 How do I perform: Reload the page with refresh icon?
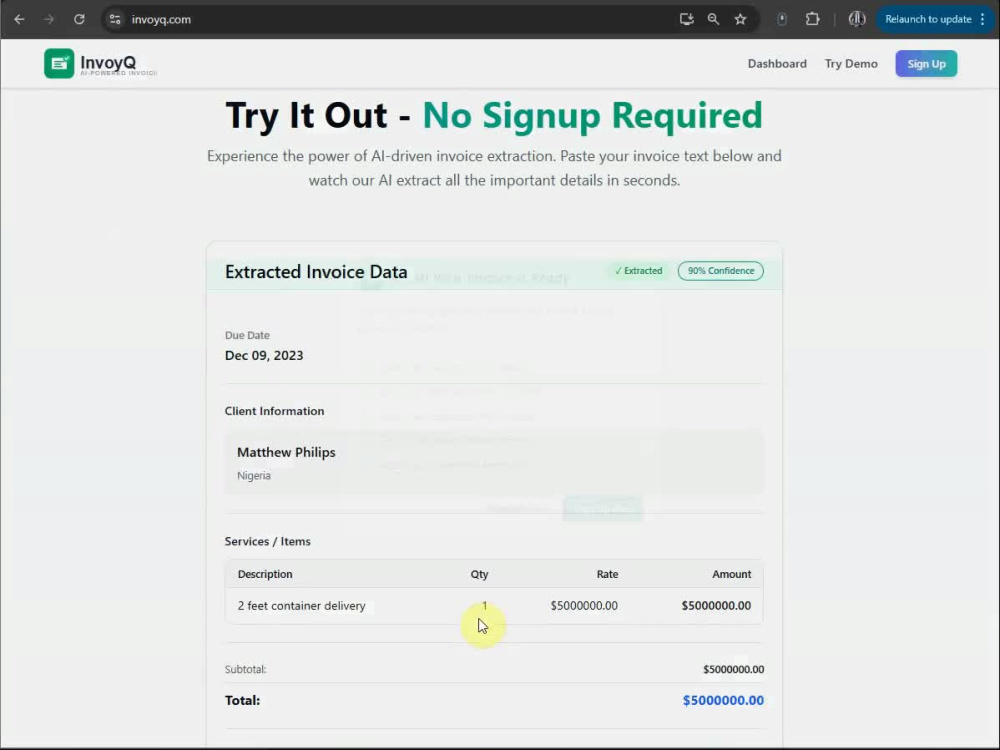pos(79,19)
